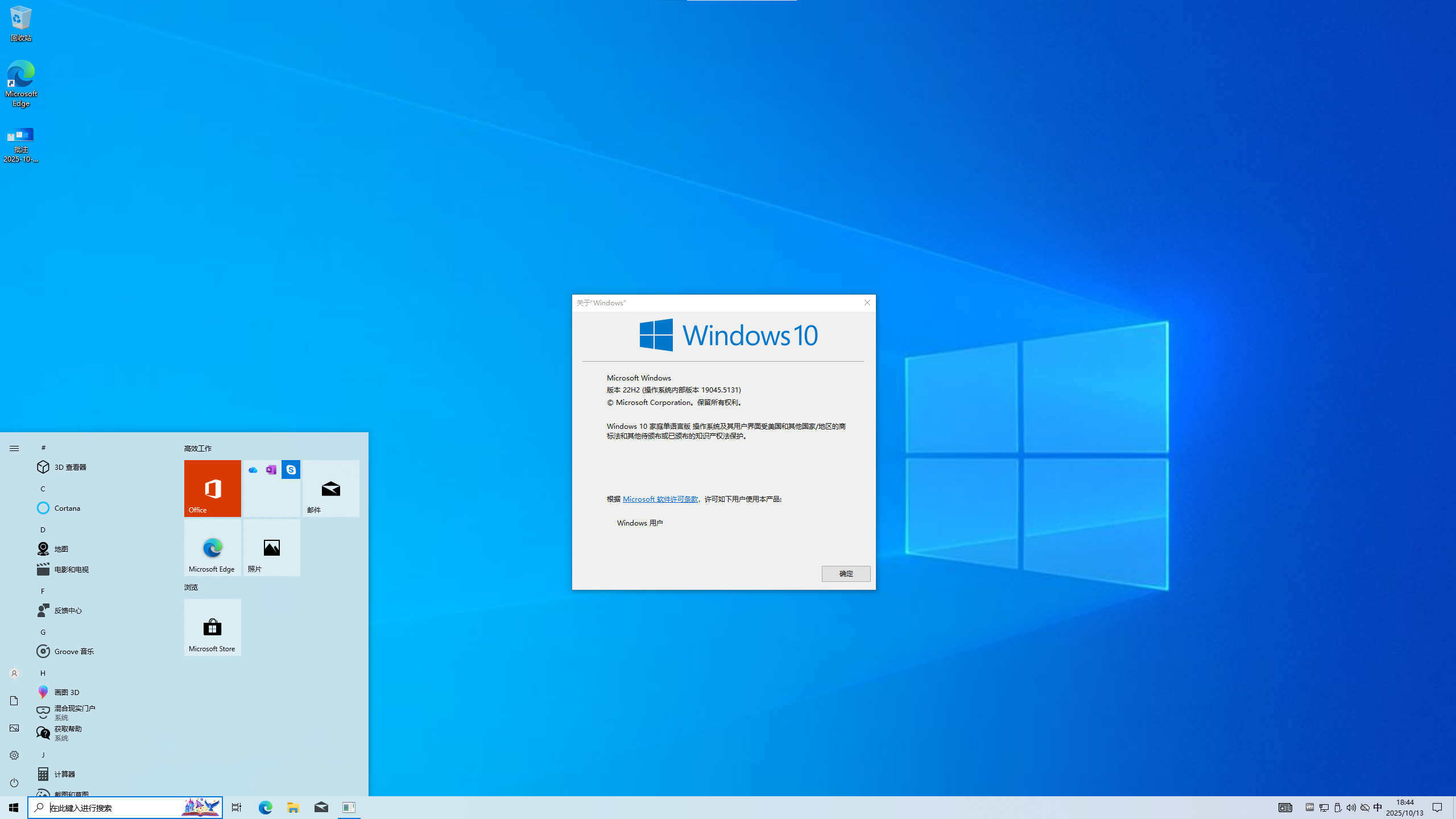Close the 关于 Windows dialog
Image resolution: width=1456 pixels, height=819 pixels.
click(x=867, y=303)
